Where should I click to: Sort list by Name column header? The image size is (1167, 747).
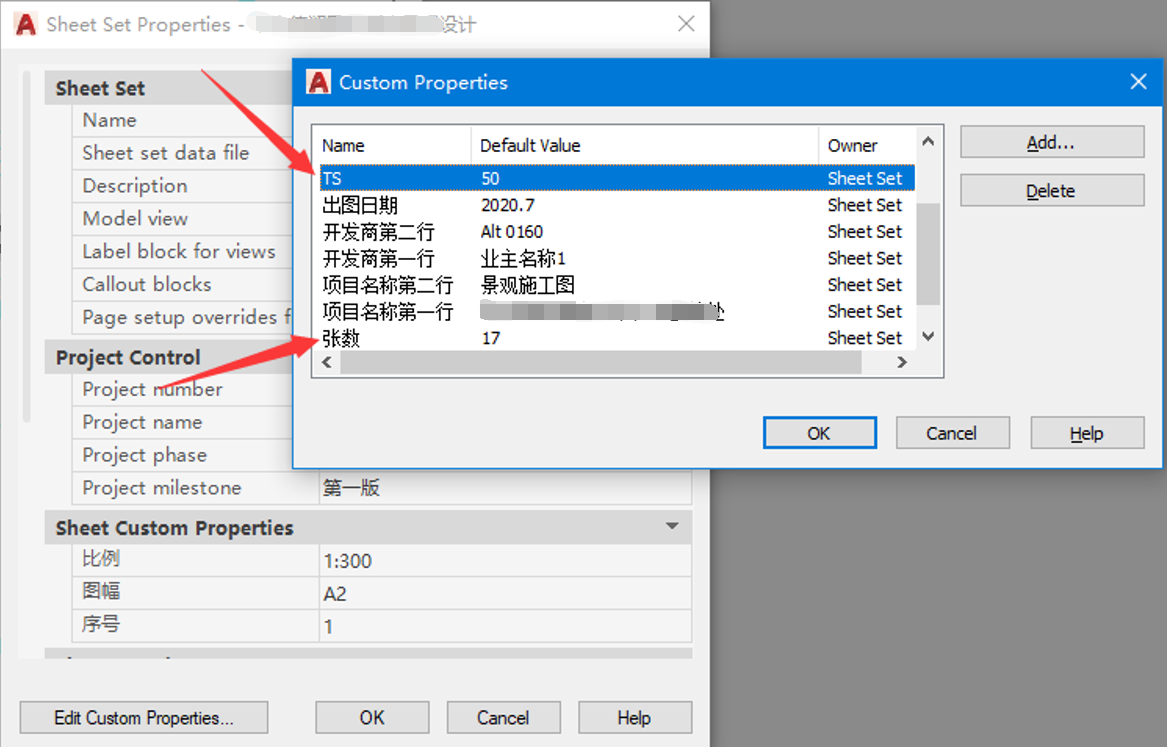click(x=390, y=146)
